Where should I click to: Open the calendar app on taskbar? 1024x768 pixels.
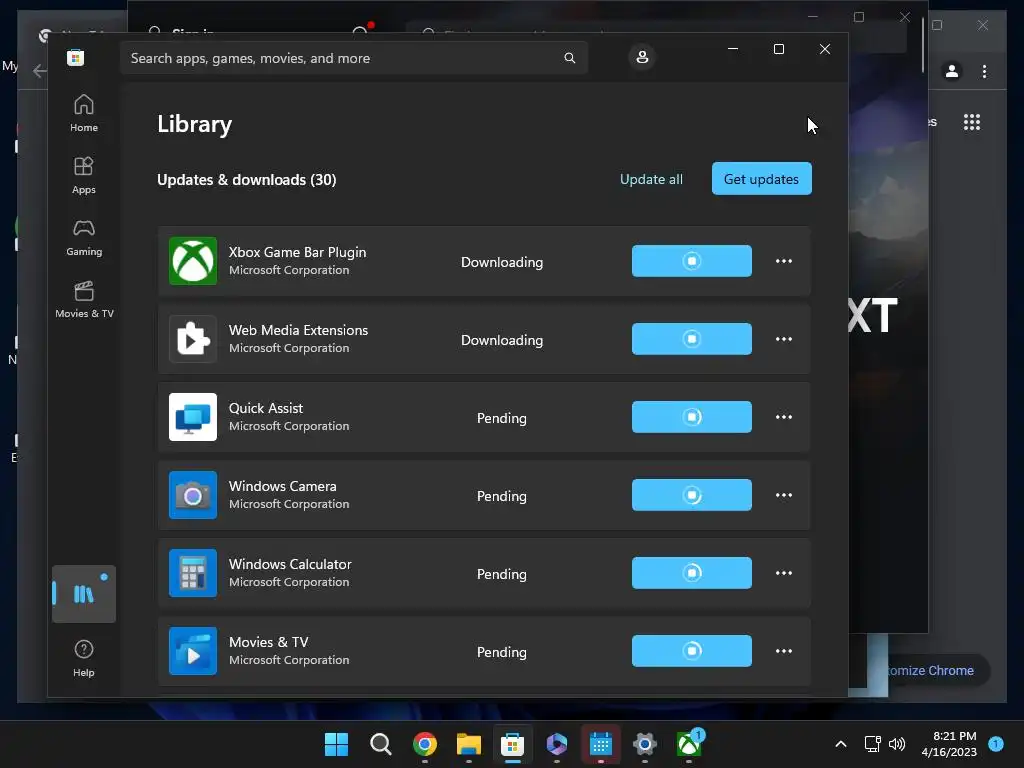click(601, 744)
